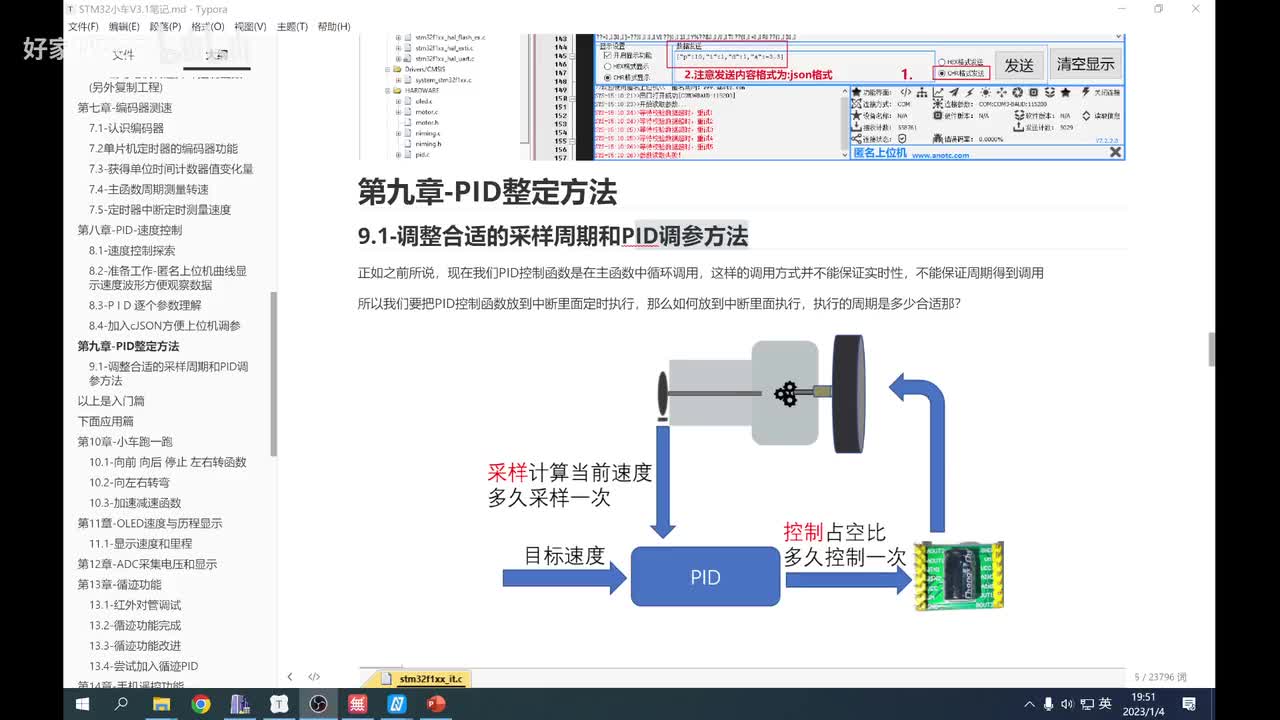The image size is (1280, 720).
Task: Select bold outline item 第九章-PID整定方法
Action: pyautogui.click(x=128, y=346)
